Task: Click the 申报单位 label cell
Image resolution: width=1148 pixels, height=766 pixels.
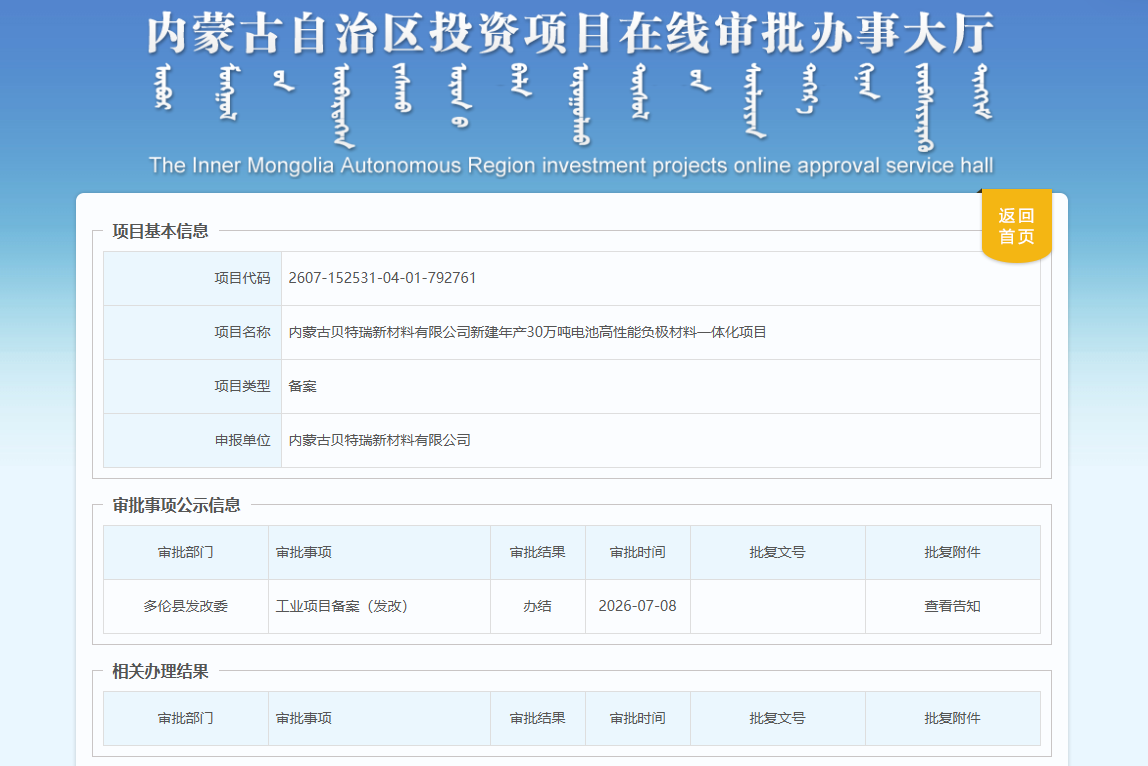Action: coord(193,441)
